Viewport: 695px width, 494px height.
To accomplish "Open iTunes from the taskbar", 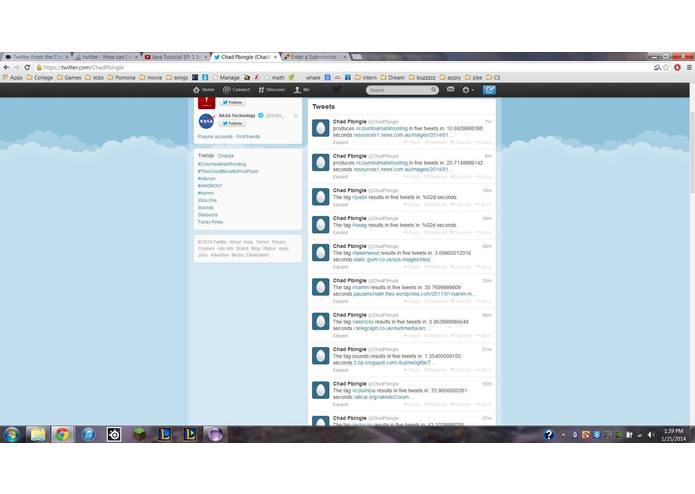I will point(88,435).
